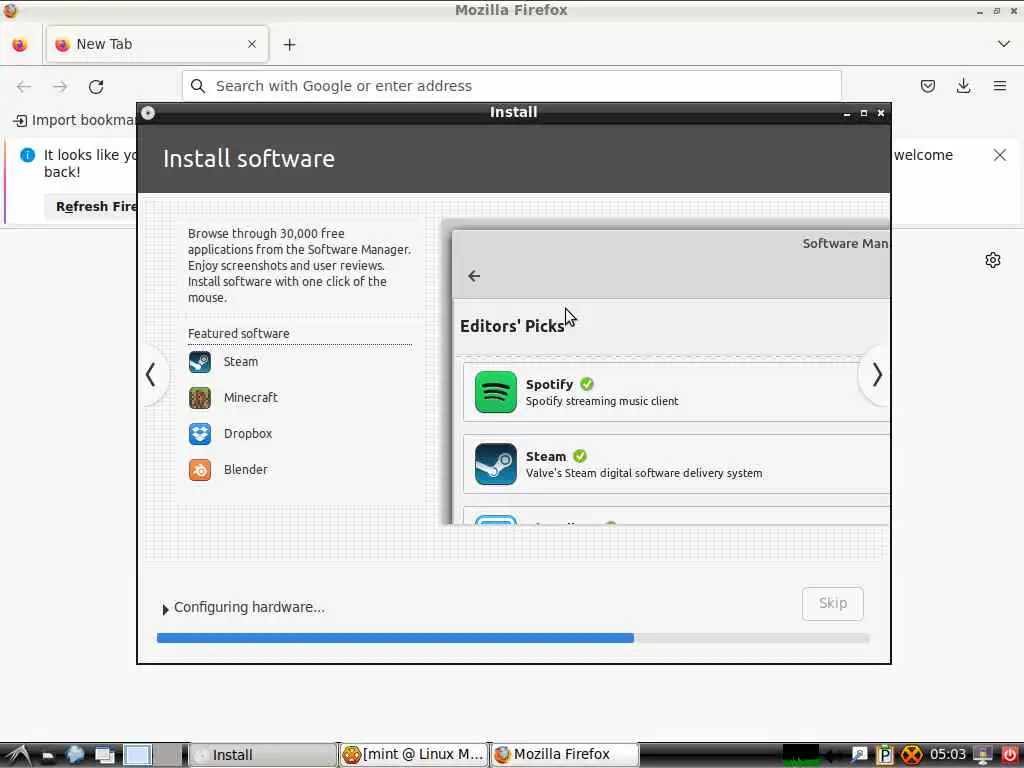Click the Skip button

click(x=833, y=603)
